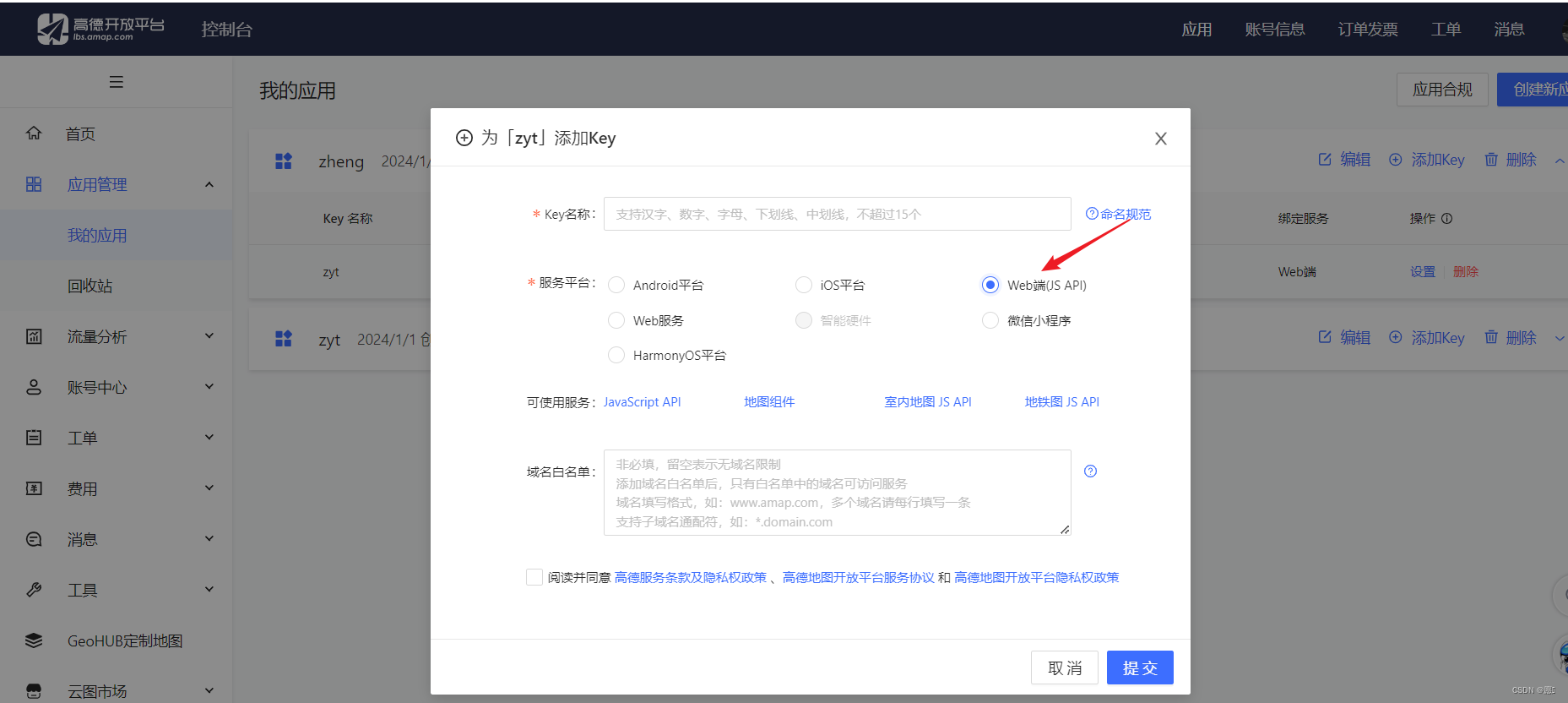
Task: Click 控制台 in the header
Action: click(x=226, y=30)
